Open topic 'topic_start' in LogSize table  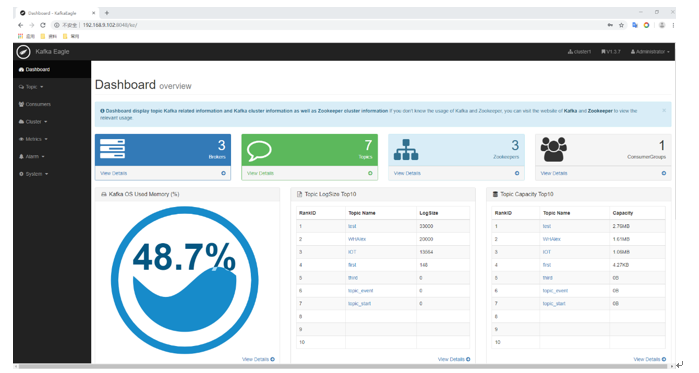[359, 304]
